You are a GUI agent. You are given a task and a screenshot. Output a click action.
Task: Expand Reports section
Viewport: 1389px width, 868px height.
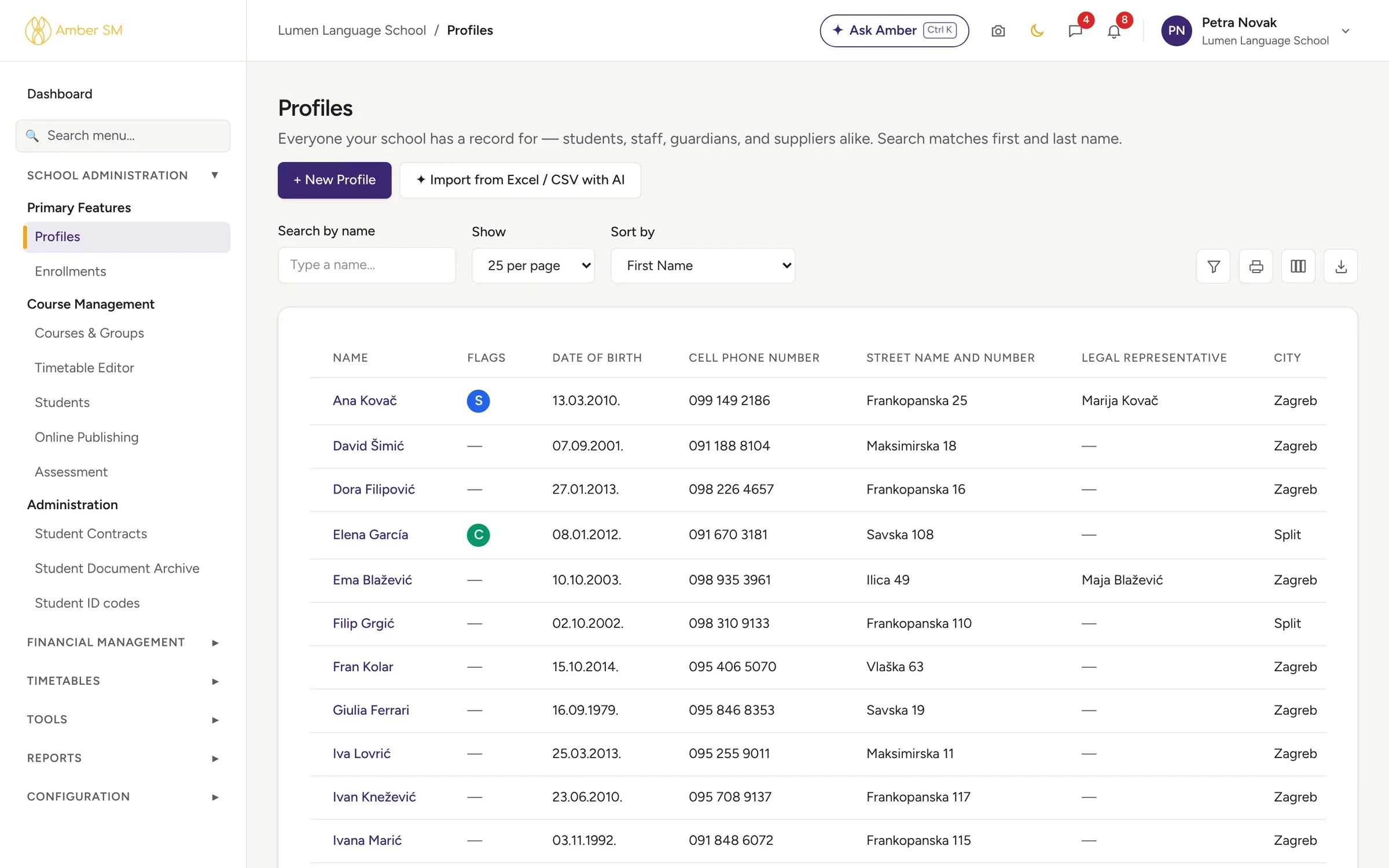123,758
